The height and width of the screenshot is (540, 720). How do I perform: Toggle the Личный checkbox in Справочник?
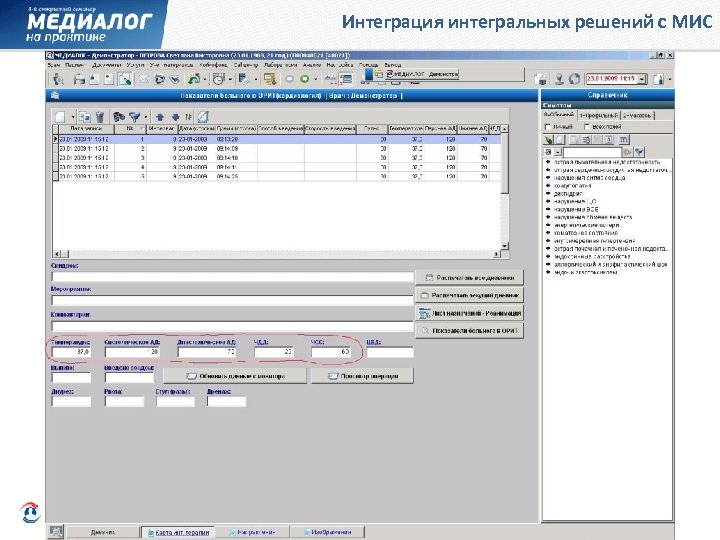click(x=547, y=126)
